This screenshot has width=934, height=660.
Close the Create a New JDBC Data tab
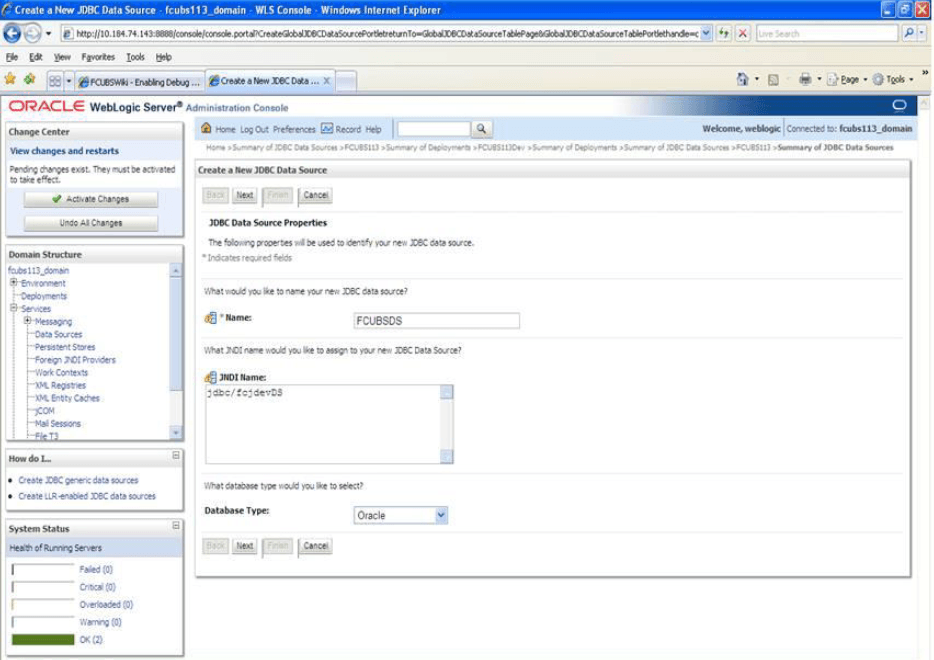pos(326,81)
